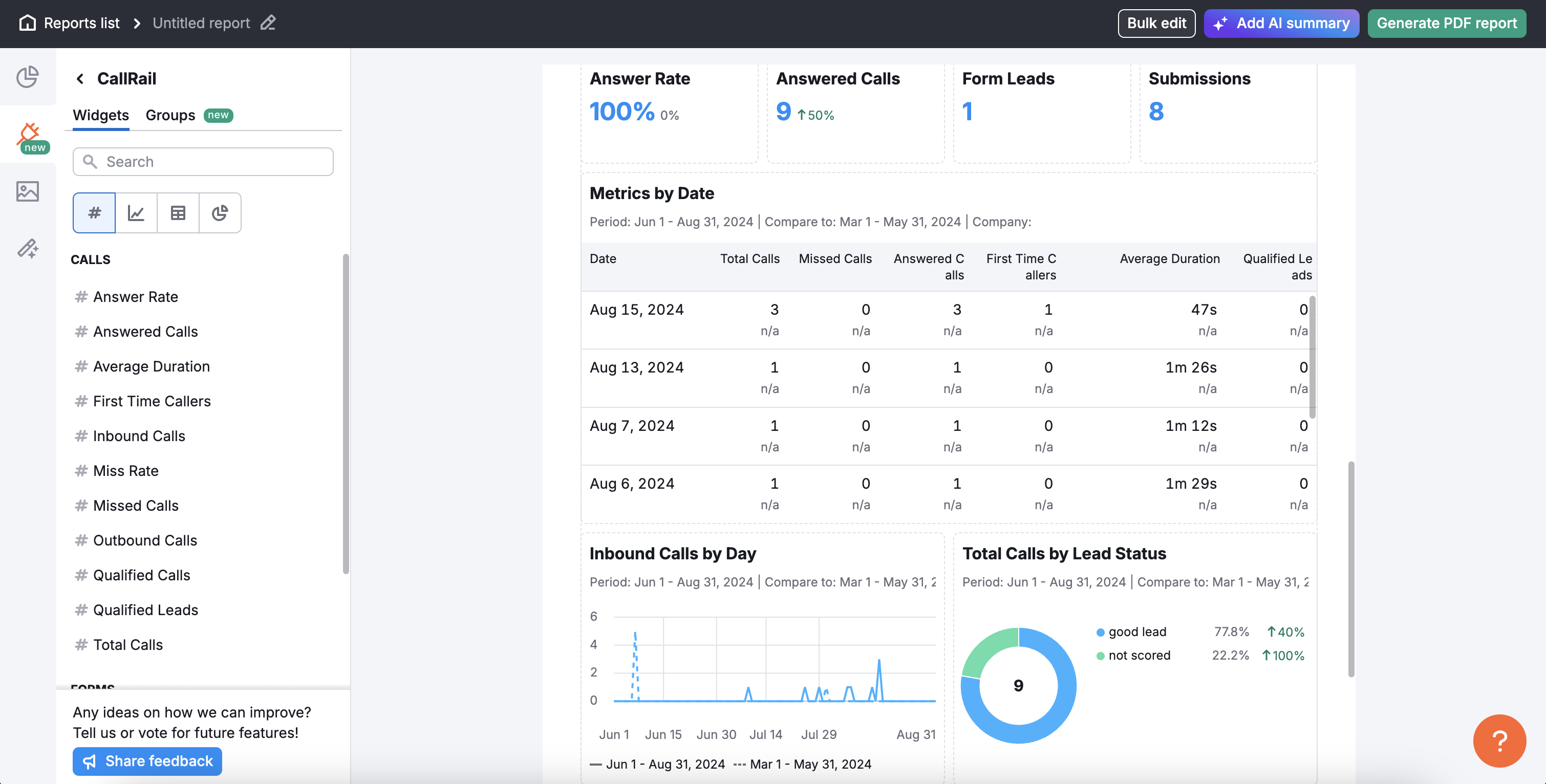Open the AI magic wand sidebar icon
The height and width of the screenshot is (784, 1546).
pyautogui.click(x=28, y=249)
